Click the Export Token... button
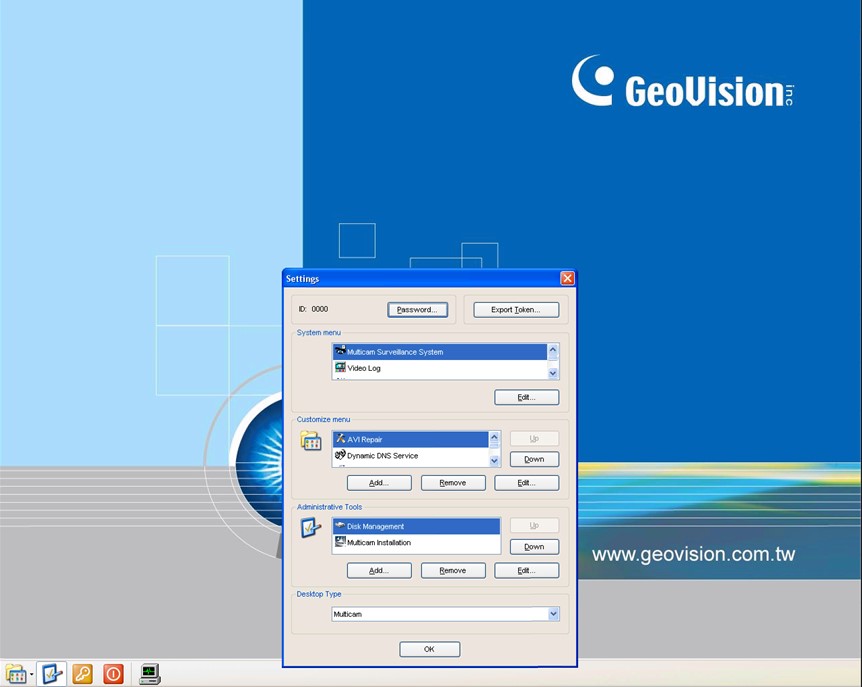 516,309
